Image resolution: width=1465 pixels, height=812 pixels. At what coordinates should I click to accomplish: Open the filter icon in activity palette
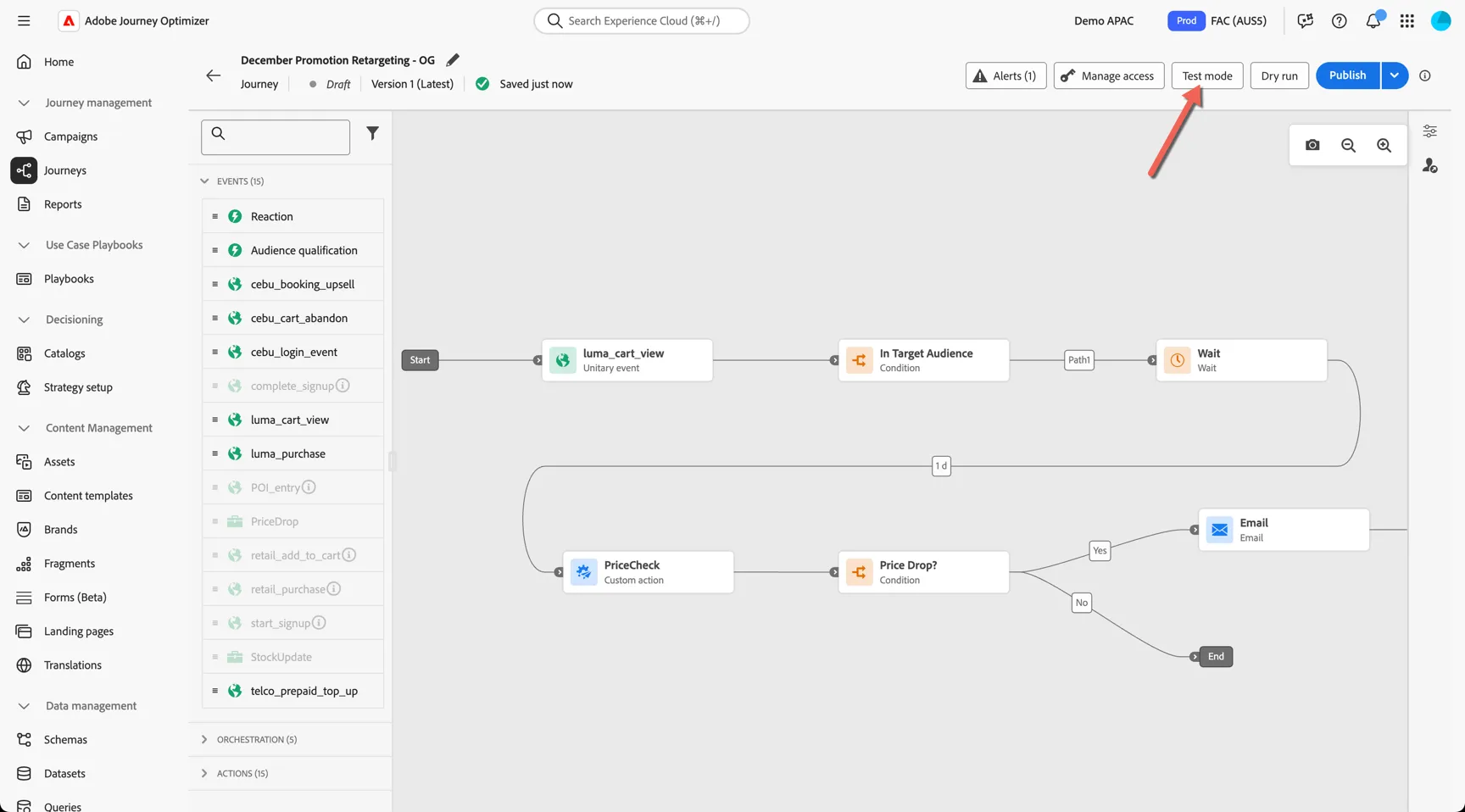point(372,133)
